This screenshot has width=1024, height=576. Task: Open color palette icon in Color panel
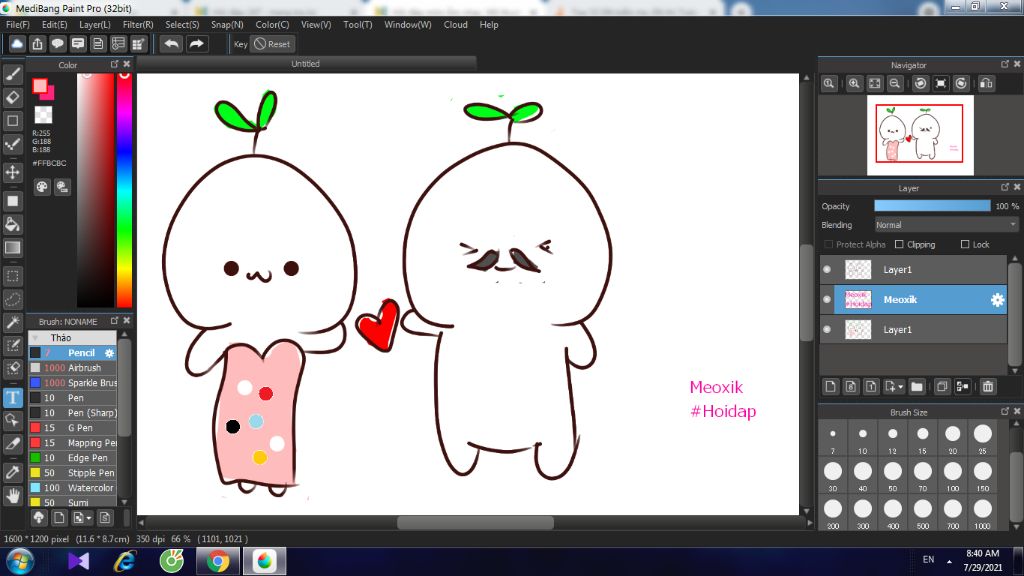click(42, 187)
